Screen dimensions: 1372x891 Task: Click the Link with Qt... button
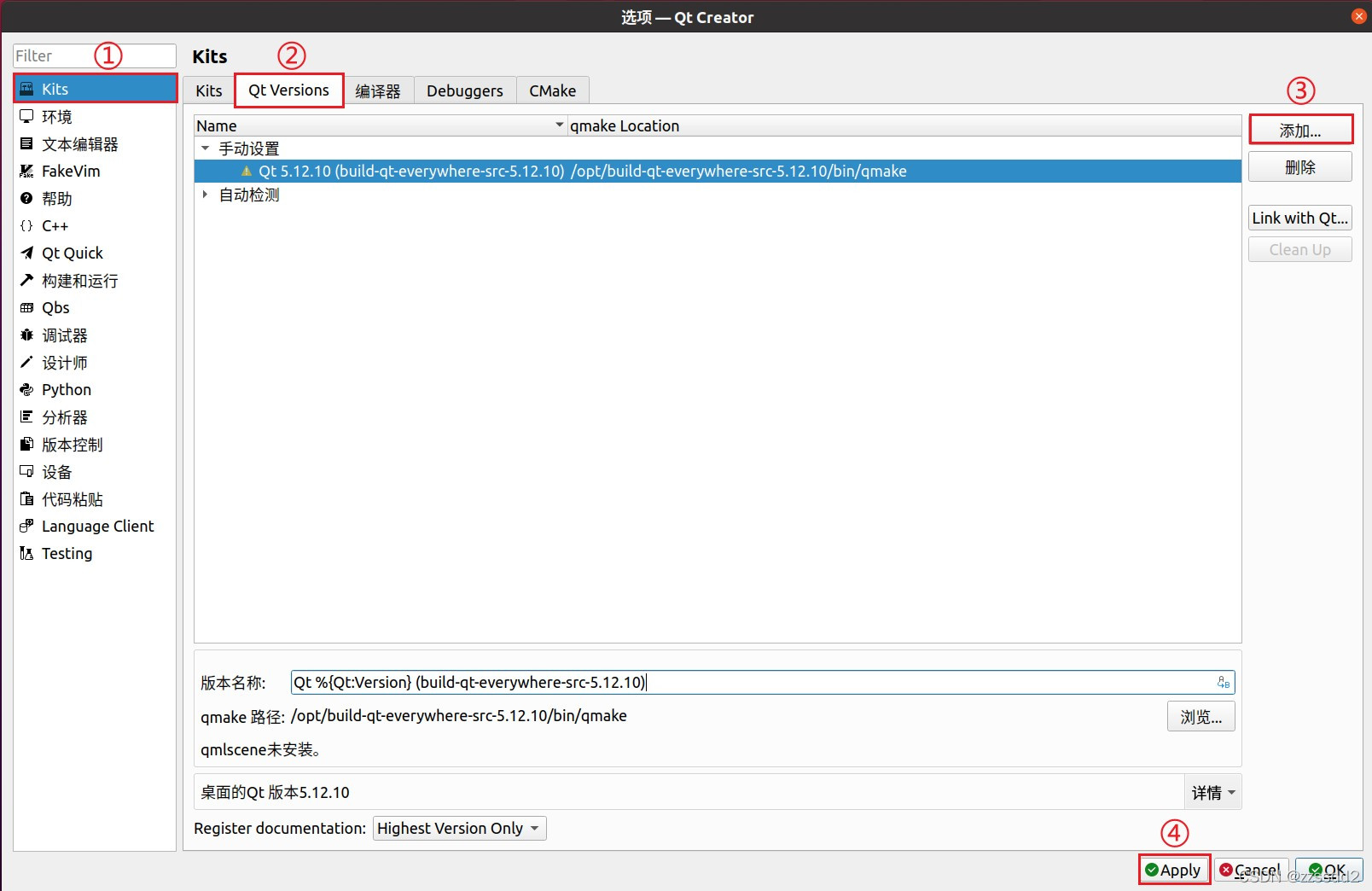1300,218
